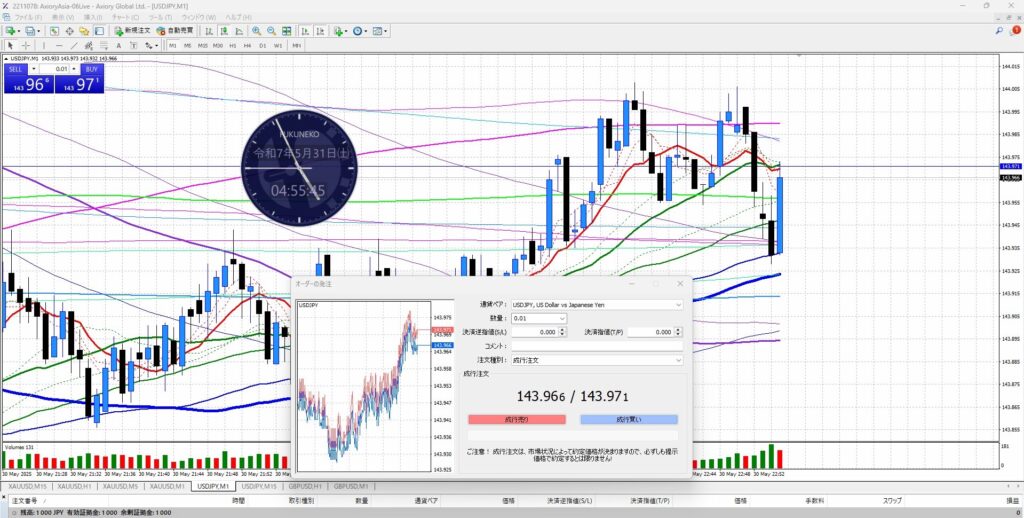Toggle the chart auto scroll icon
Viewport: 1024px width, 518px height.
(x=305, y=31)
